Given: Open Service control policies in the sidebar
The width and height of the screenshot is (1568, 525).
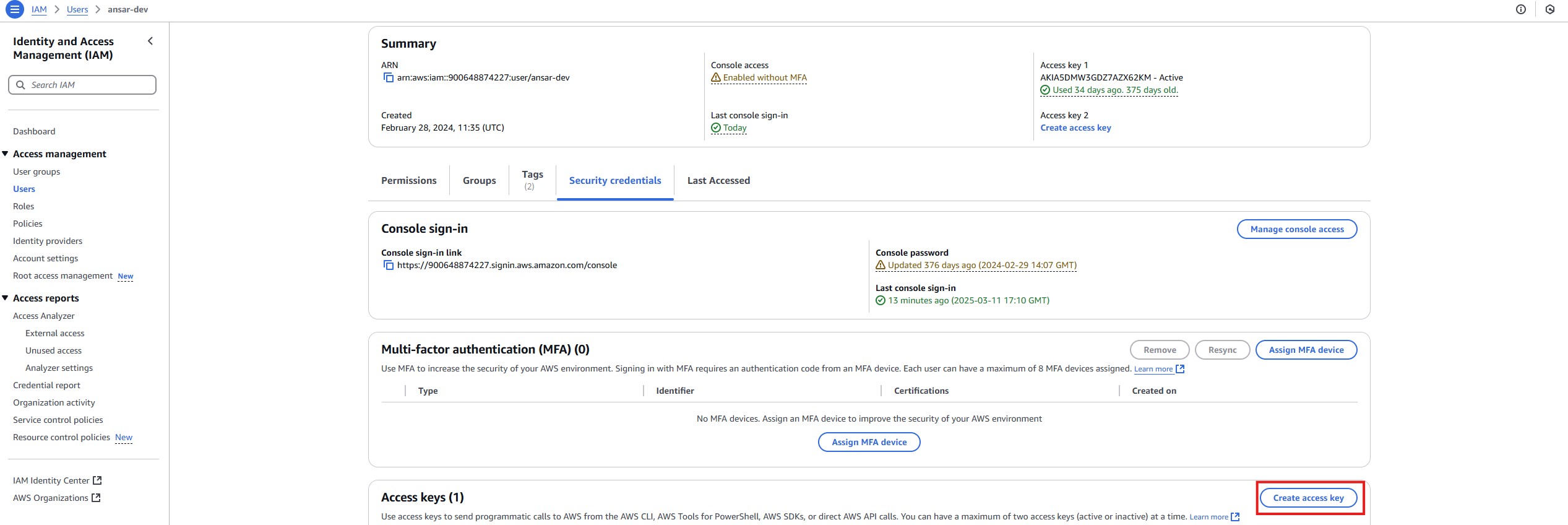Looking at the screenshot, I should [x=58, y=420].
